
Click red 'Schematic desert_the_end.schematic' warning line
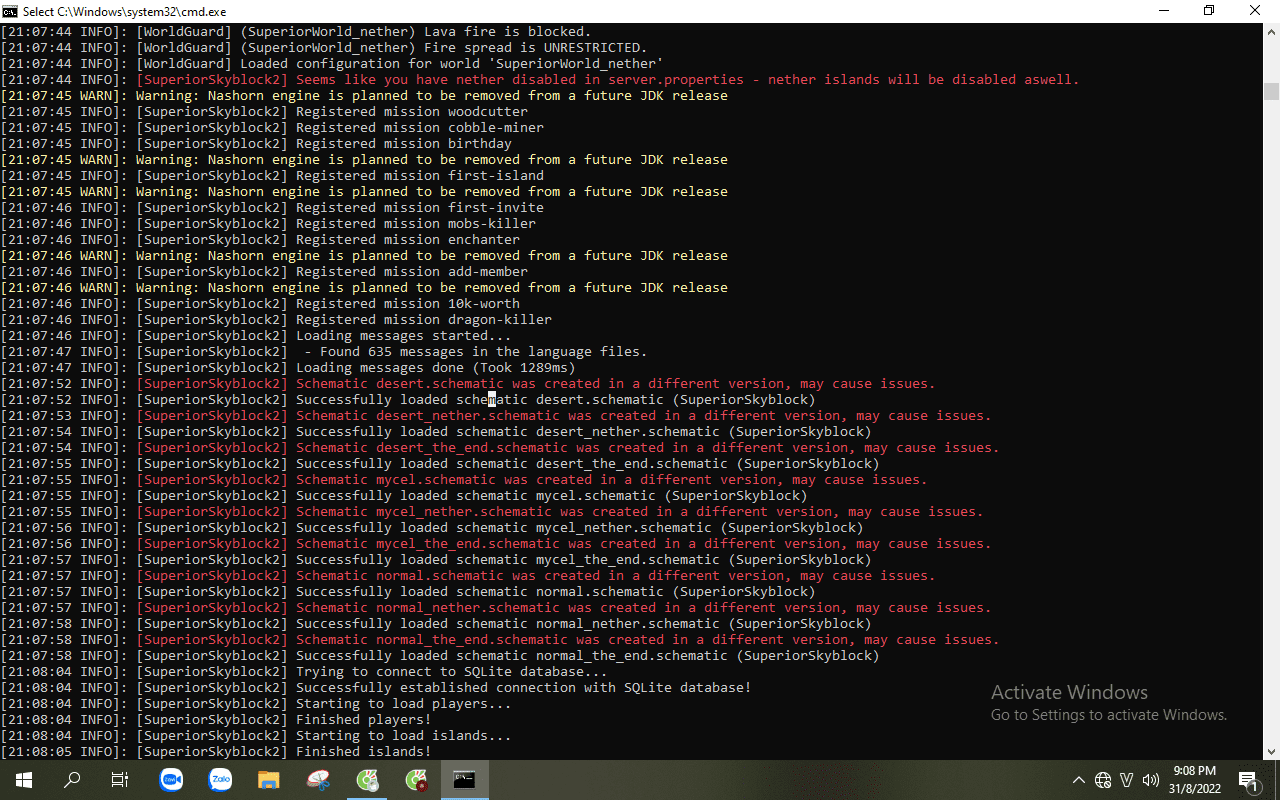tap(500, 448)
